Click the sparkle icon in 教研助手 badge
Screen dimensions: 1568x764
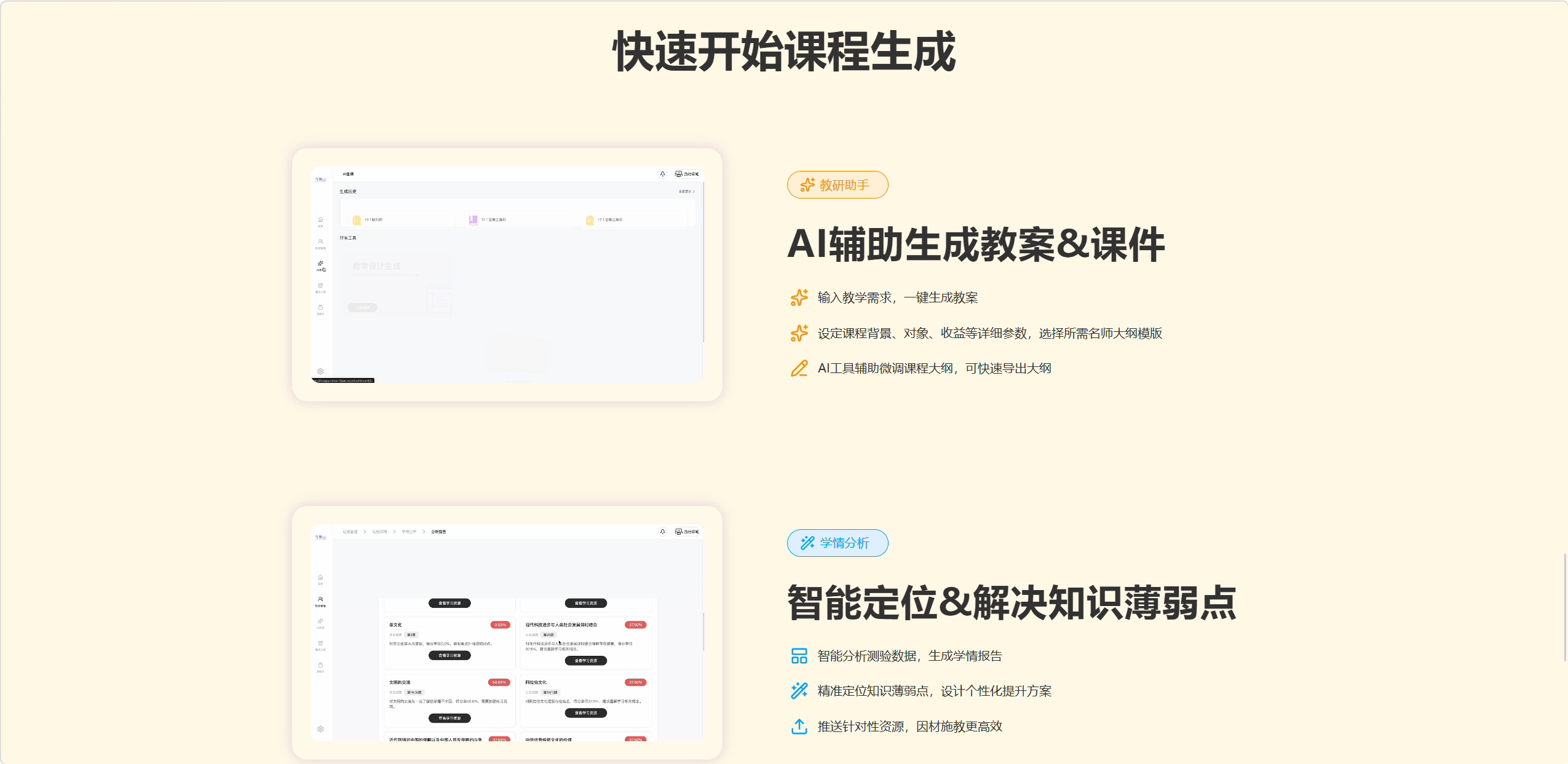click(807, 185)
